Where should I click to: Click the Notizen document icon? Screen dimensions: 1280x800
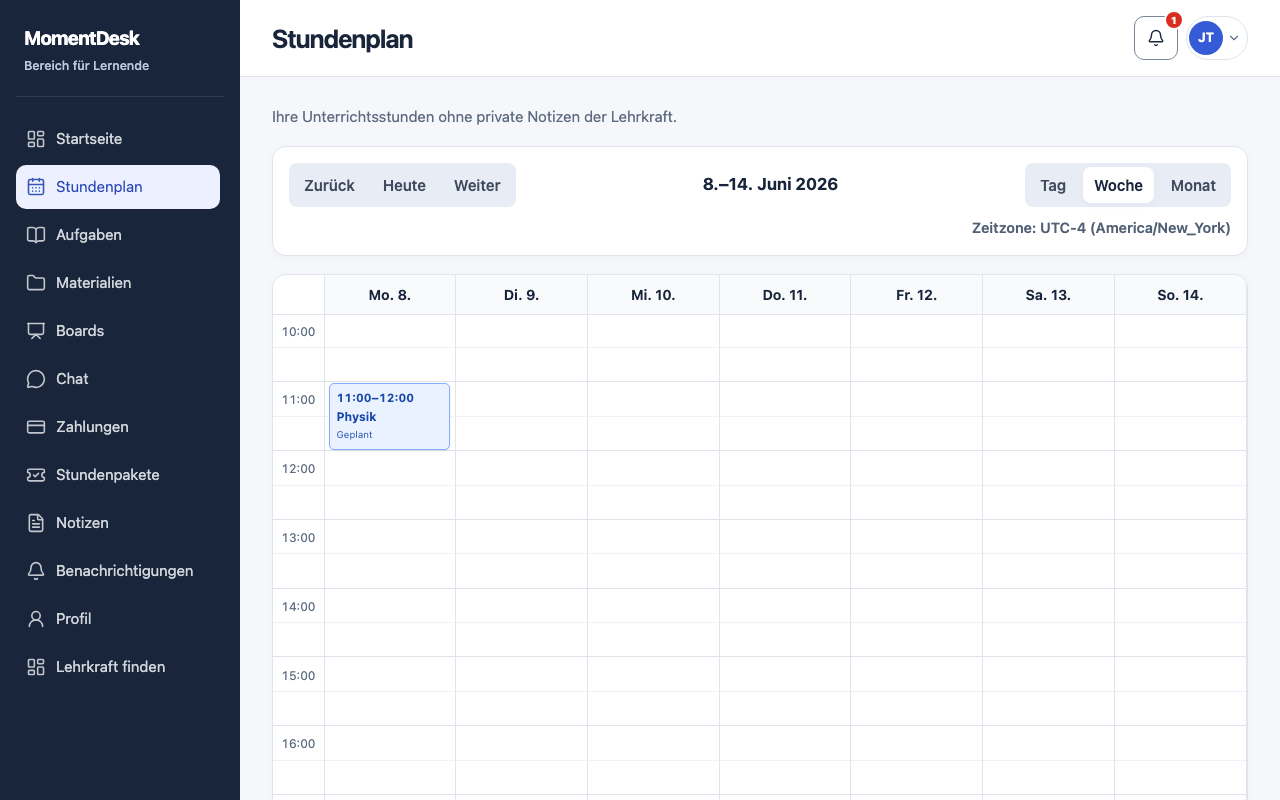[x=36, y=523]
